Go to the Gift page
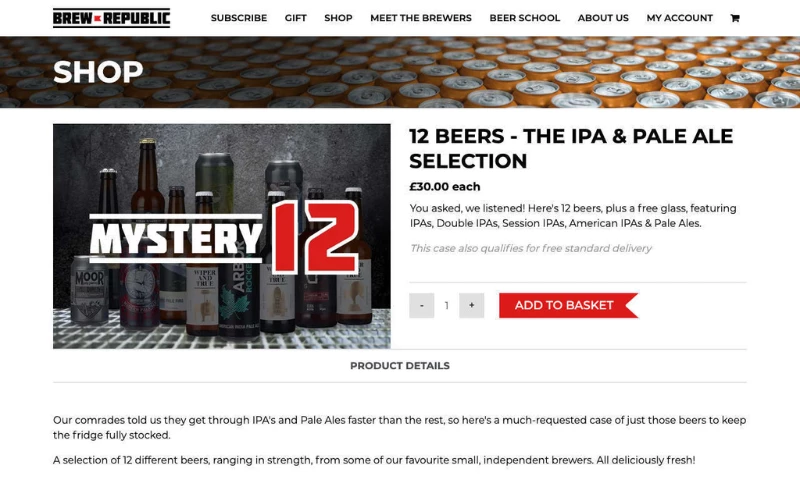The width and height of the screenshot is (800, 480). coord(295,18)
